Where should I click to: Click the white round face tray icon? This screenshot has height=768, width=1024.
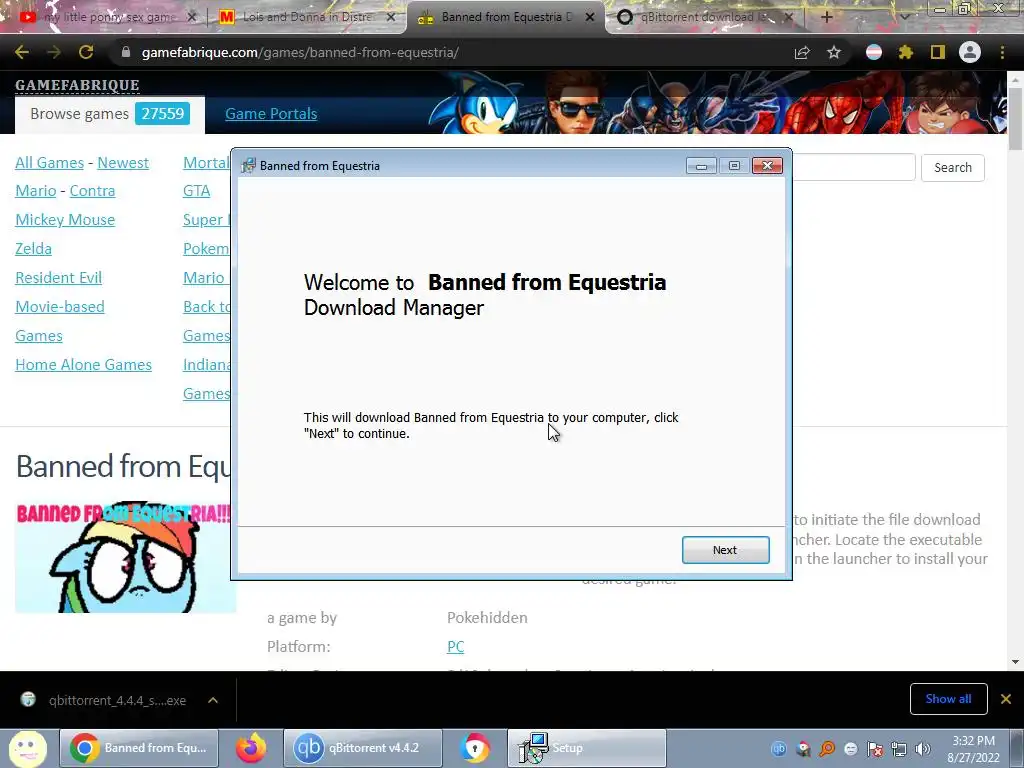(x=851, y=749)
